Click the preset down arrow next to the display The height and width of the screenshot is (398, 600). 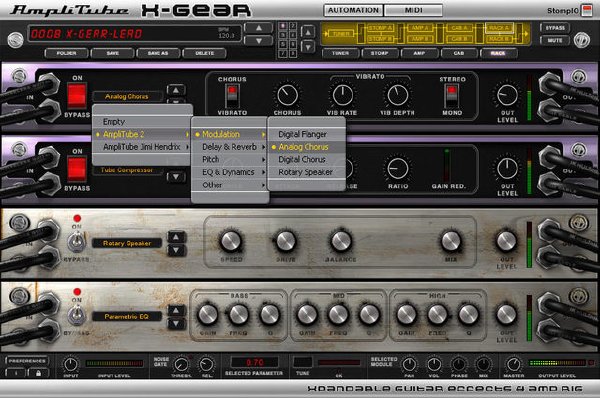(x=259, y=41)
